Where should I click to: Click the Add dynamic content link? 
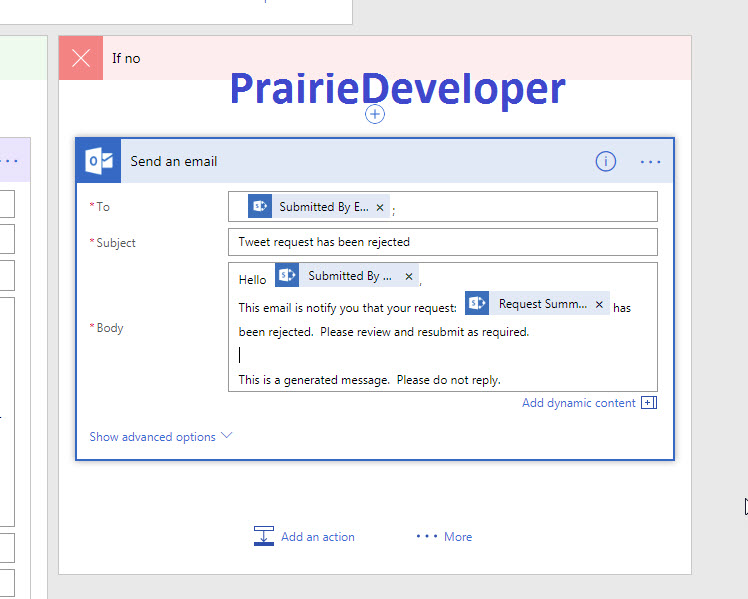(579, 403)
